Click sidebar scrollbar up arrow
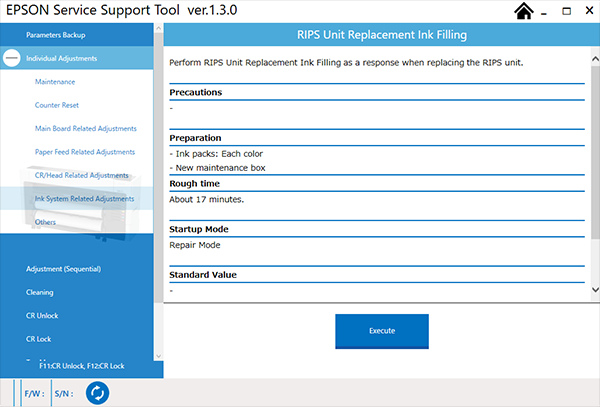Image resolution: width=600 pixels, height=407 pixels. (x=158, y=28)
